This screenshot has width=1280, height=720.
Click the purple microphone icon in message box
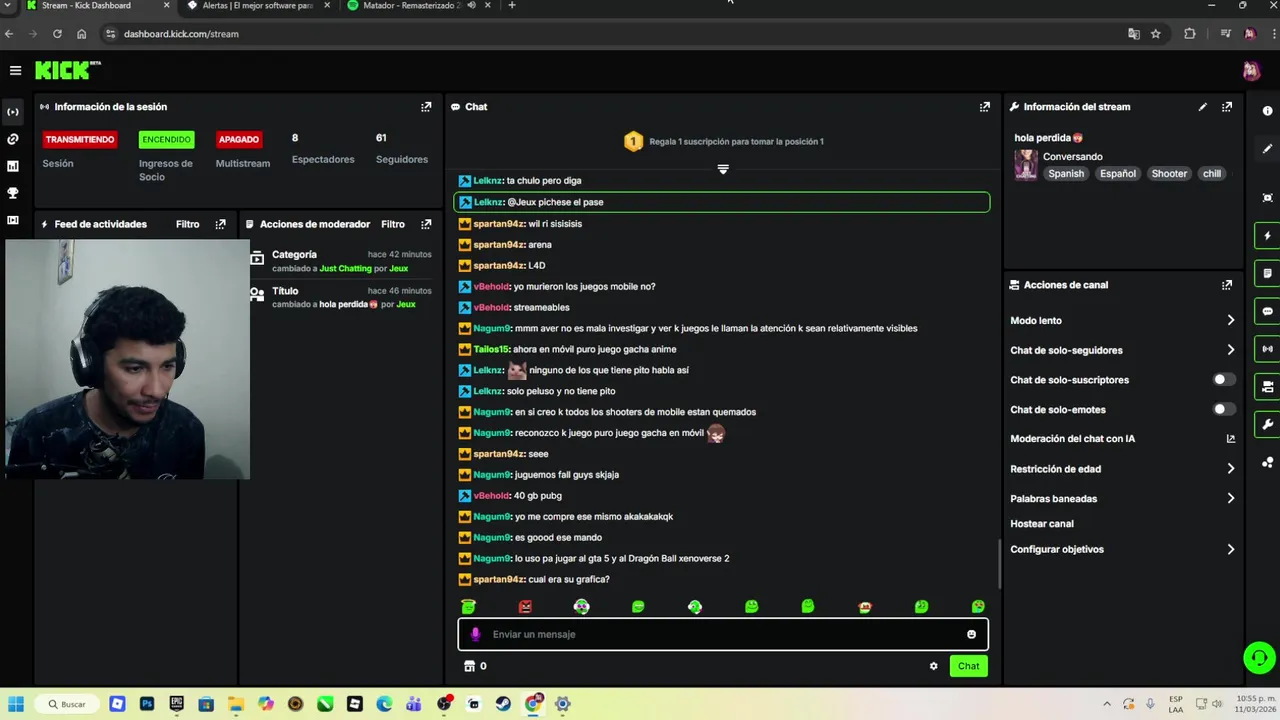475,634
